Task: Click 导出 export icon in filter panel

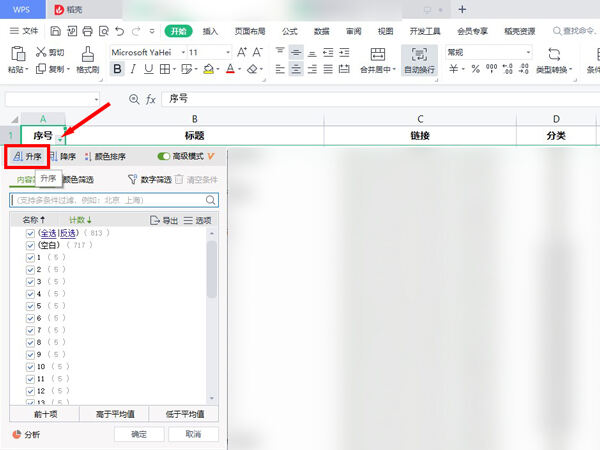Action: point(163,220)
